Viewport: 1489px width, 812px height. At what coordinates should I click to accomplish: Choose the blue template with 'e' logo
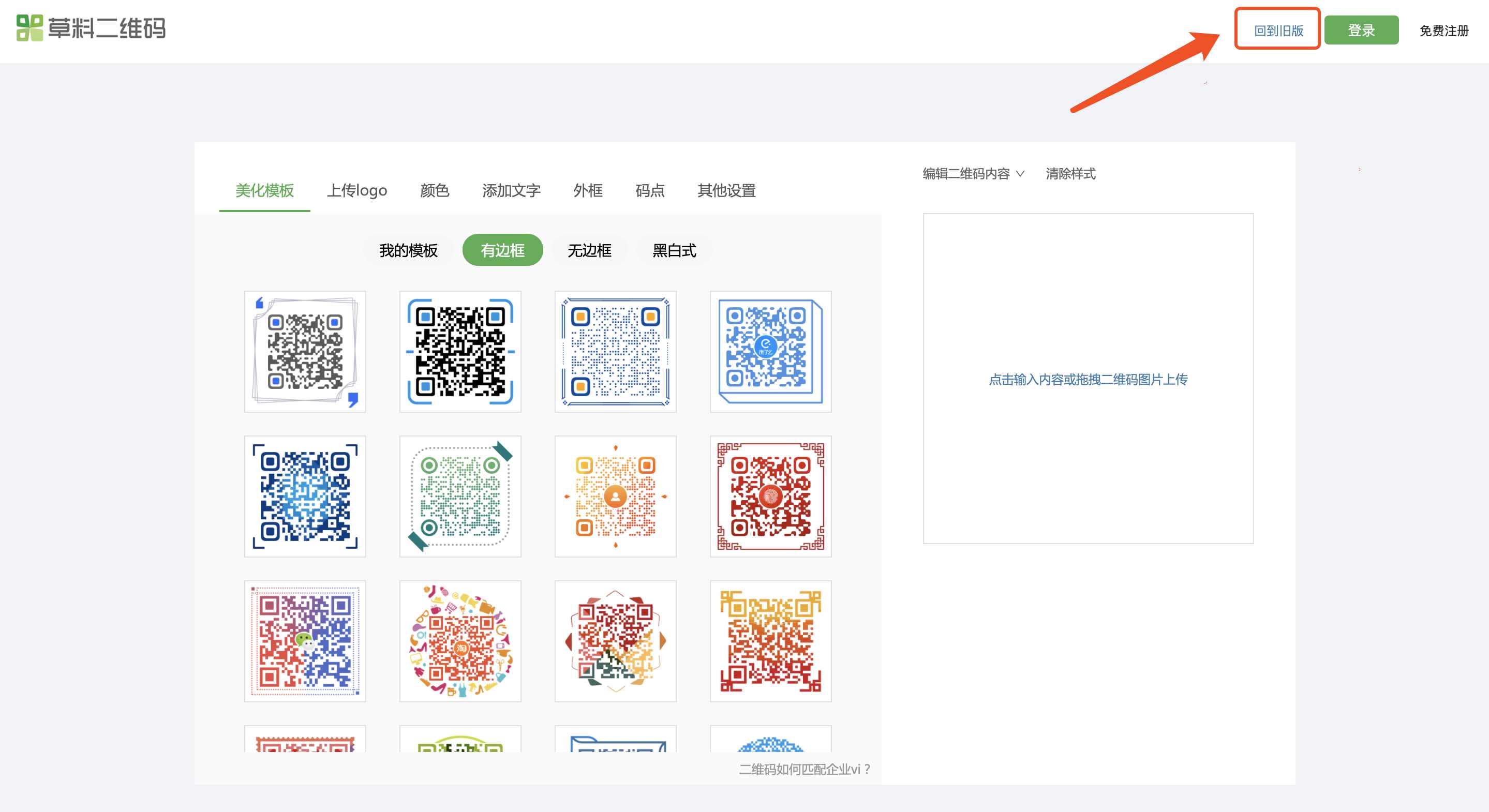770,351
